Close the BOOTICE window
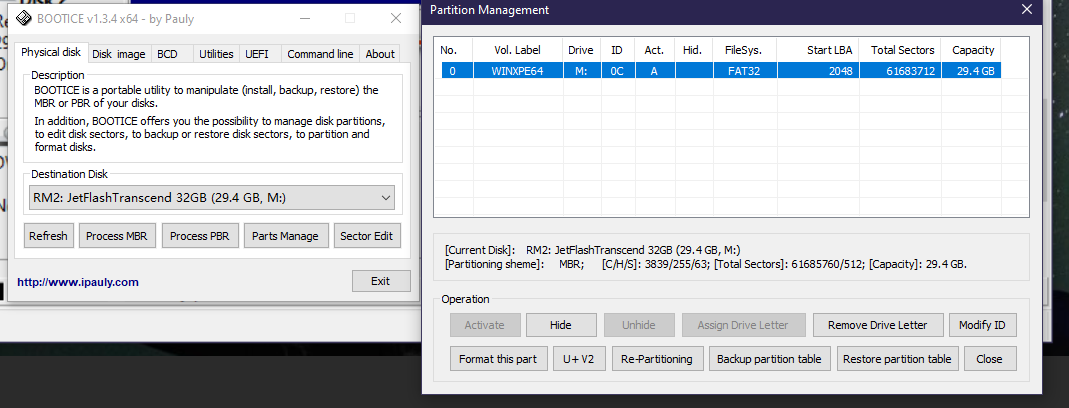Screen dimensions: 1069x408 pos(395,18)
